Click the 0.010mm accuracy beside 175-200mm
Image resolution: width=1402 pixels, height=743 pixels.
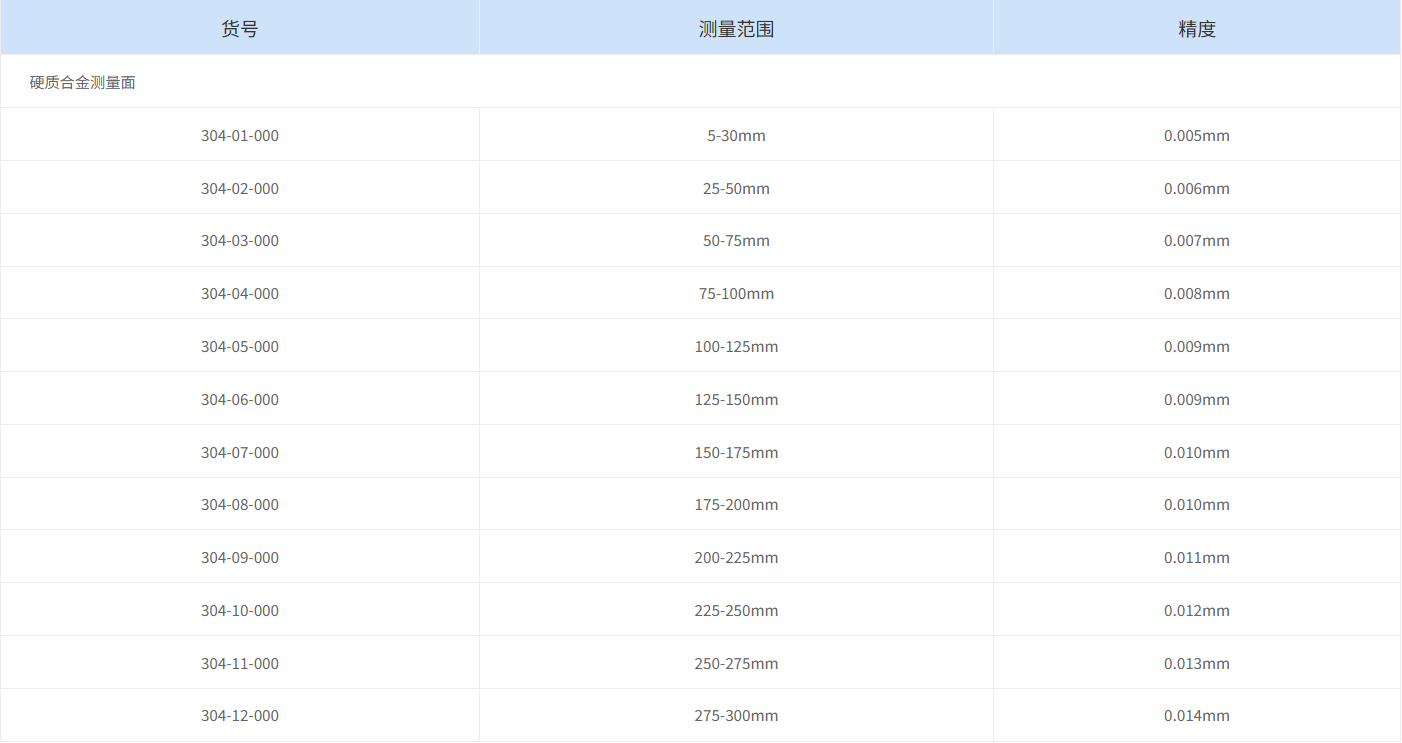[1196, 504]
